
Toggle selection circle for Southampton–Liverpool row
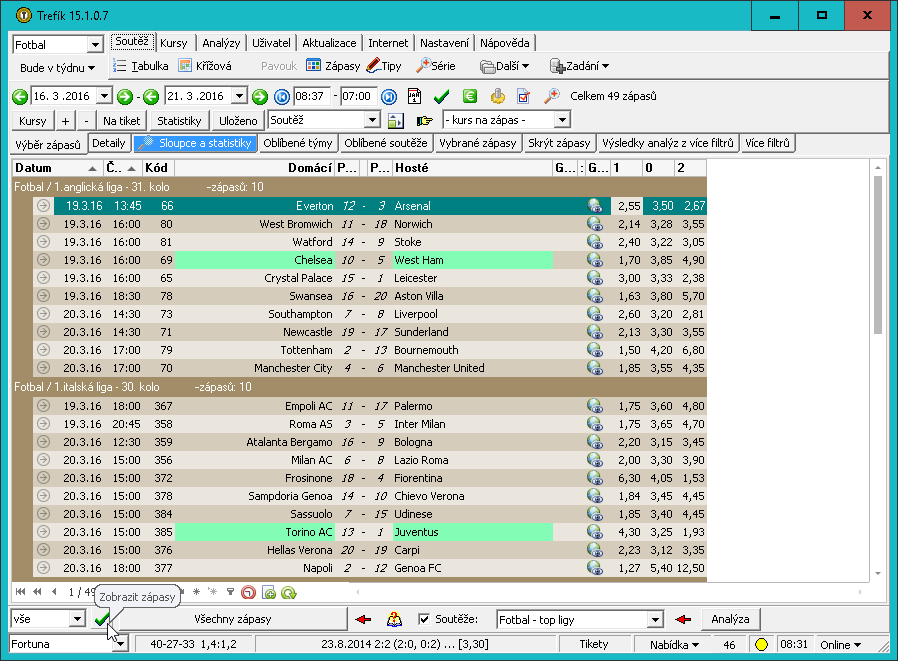(44, 313)
